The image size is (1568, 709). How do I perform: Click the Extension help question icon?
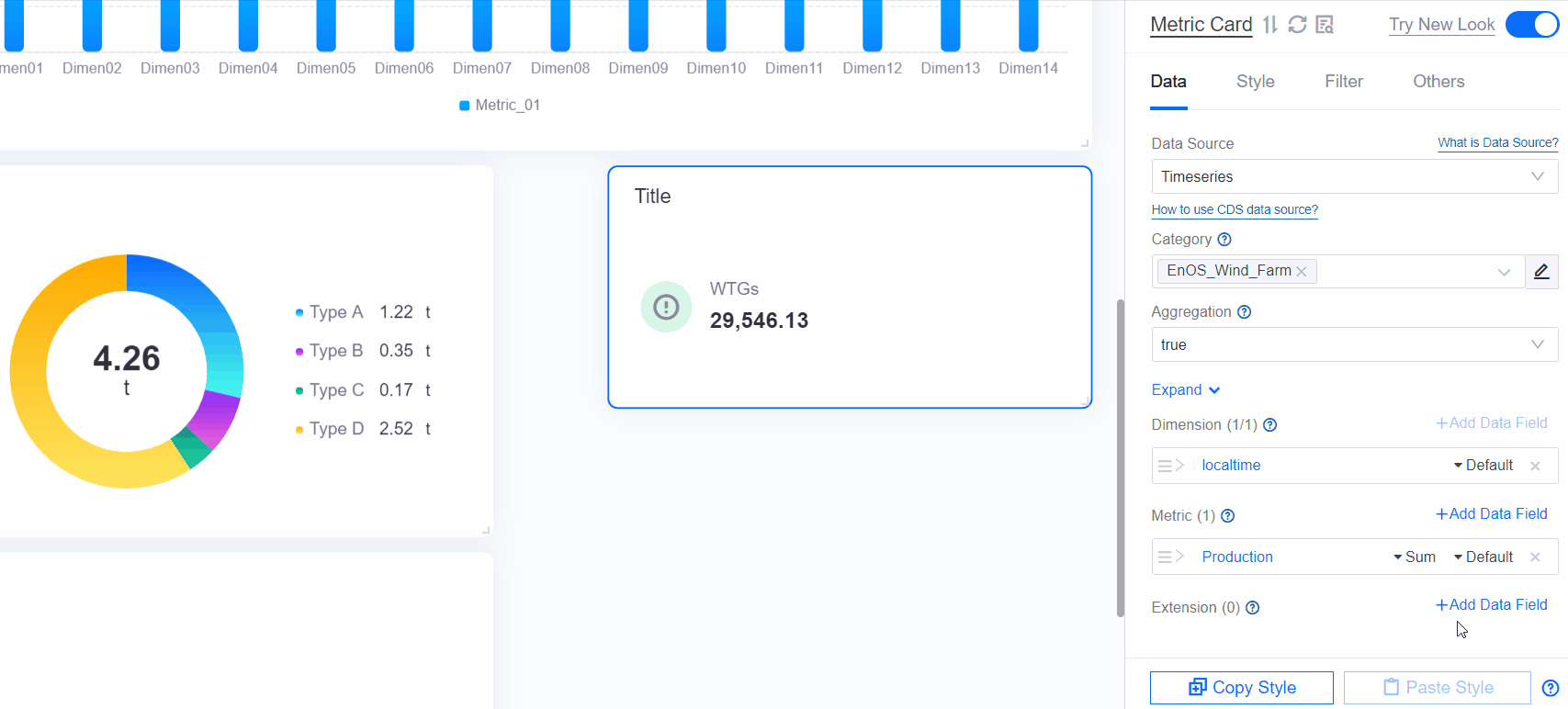1252,608
